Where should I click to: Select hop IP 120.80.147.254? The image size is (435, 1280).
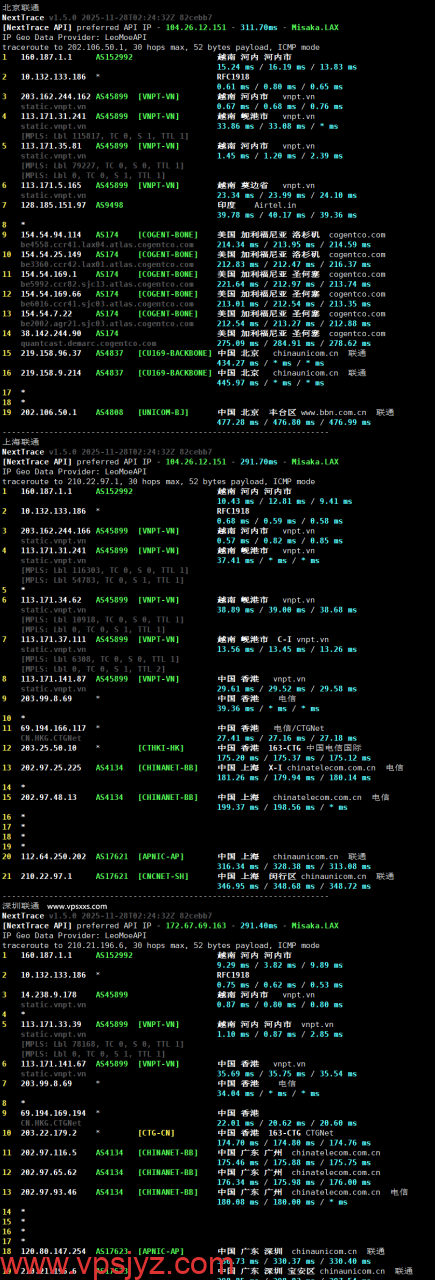coord(53,1251)
